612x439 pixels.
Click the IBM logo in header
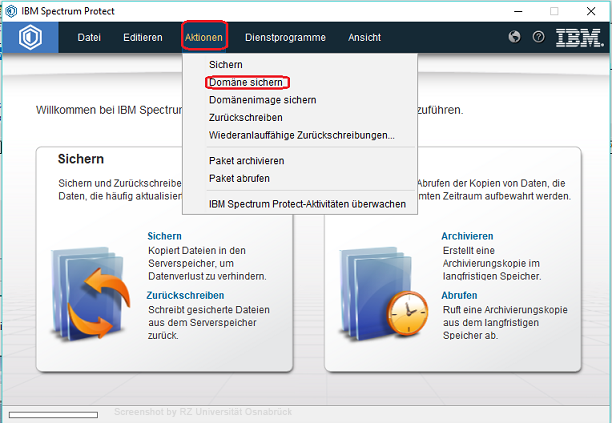pos(579,38)
